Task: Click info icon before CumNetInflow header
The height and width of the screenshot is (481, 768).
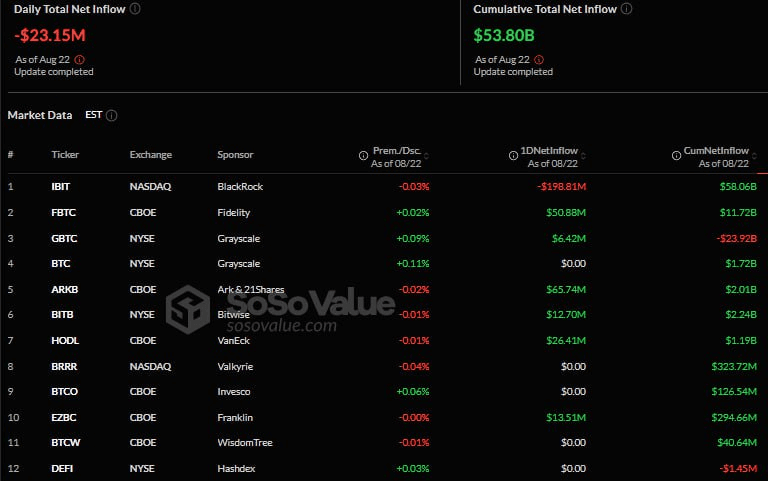Action: pyautogui.click(x=676, y=156)
